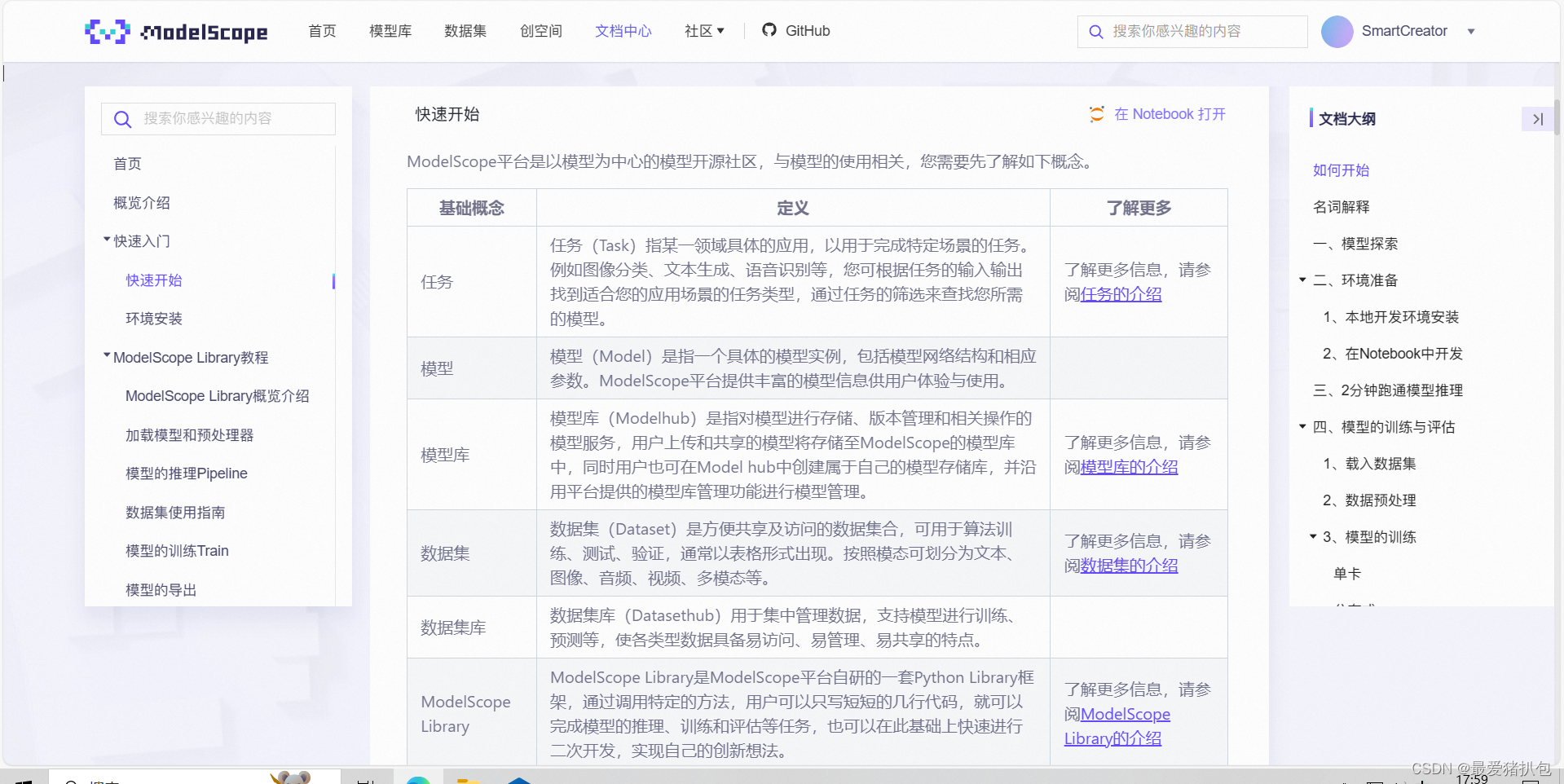Click the 文档大纲 panel title
Viewport: 1564px width, 784px height.
click(1347, 119)
